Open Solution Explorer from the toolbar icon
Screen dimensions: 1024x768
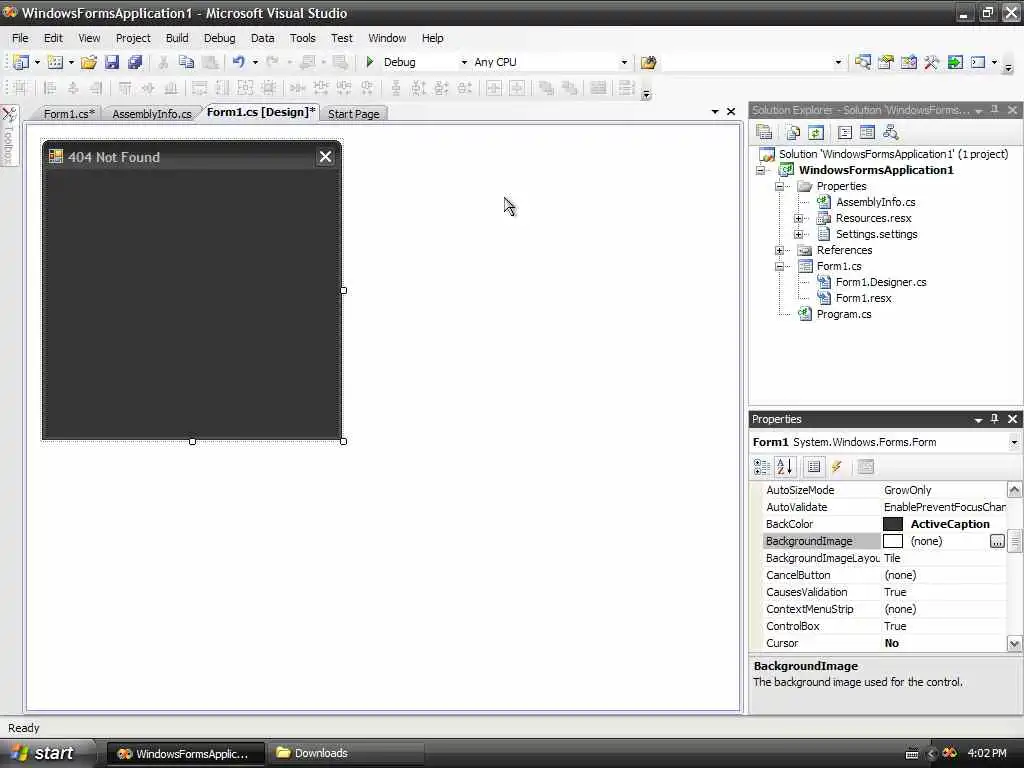point(863,62)
